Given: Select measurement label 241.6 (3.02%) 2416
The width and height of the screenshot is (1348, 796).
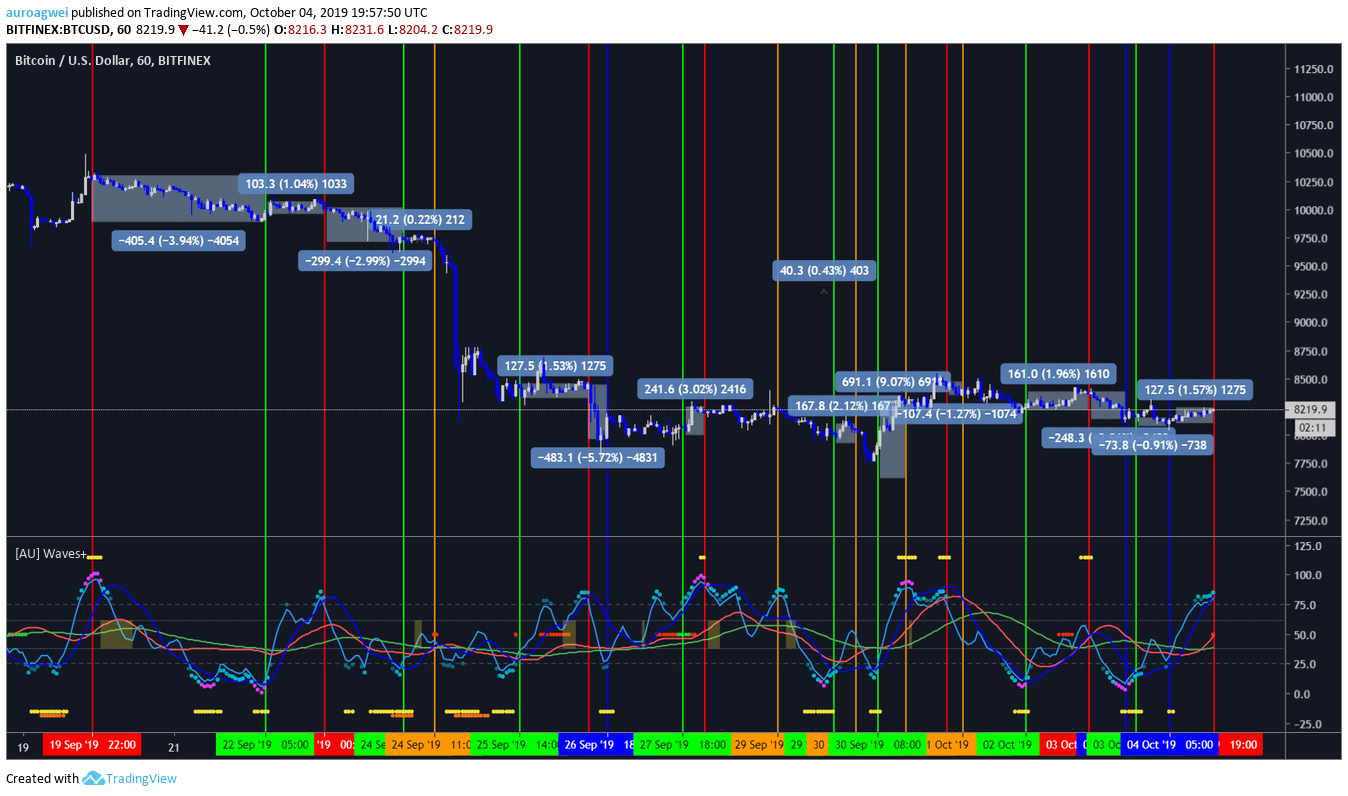Looking at the screenshot, I should click(694, 390).
